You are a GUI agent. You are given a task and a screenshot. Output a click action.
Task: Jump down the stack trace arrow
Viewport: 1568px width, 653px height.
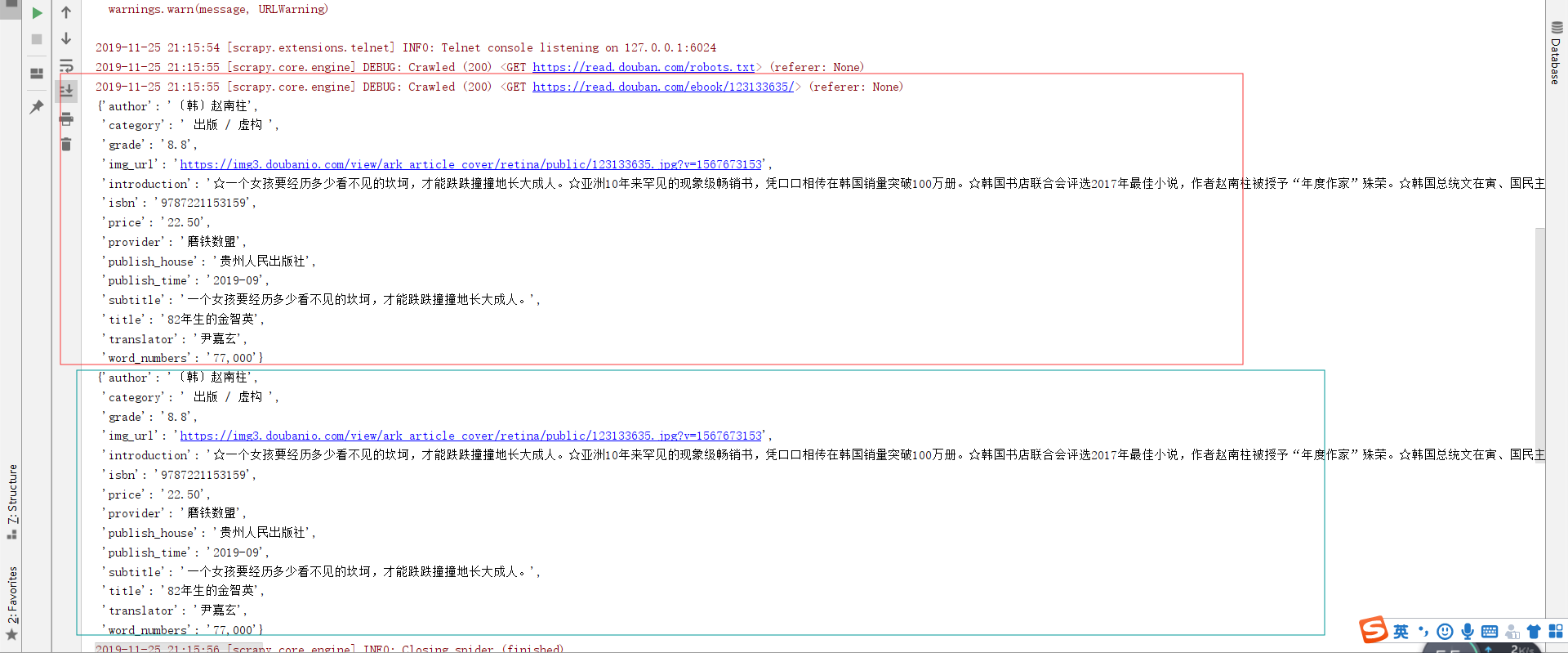click(x=66, y=38)
